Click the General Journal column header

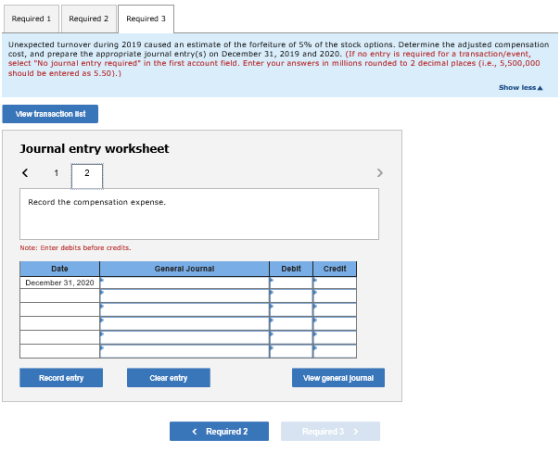184,269
